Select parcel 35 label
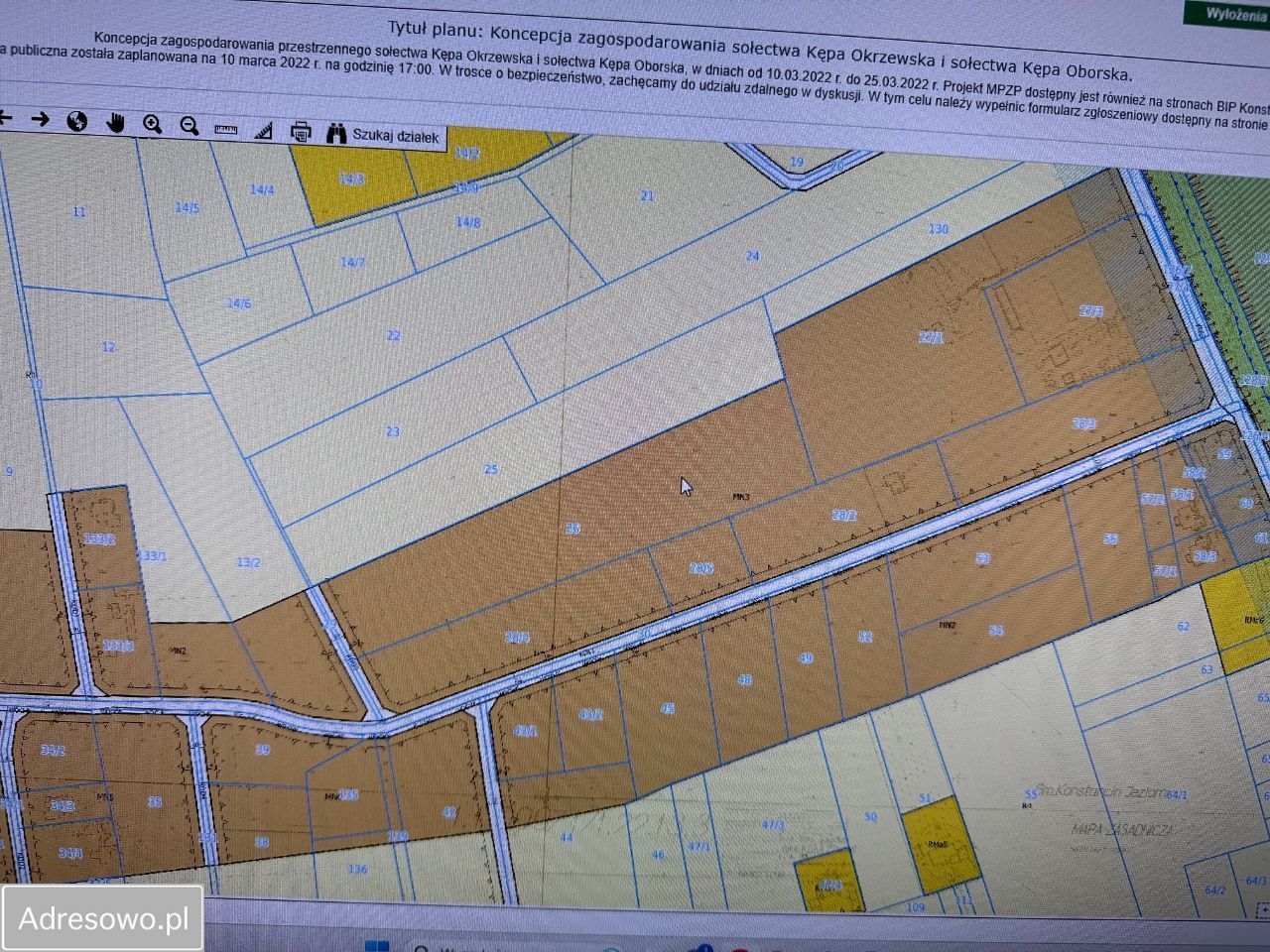1270x952 pixels. [154, 801]
